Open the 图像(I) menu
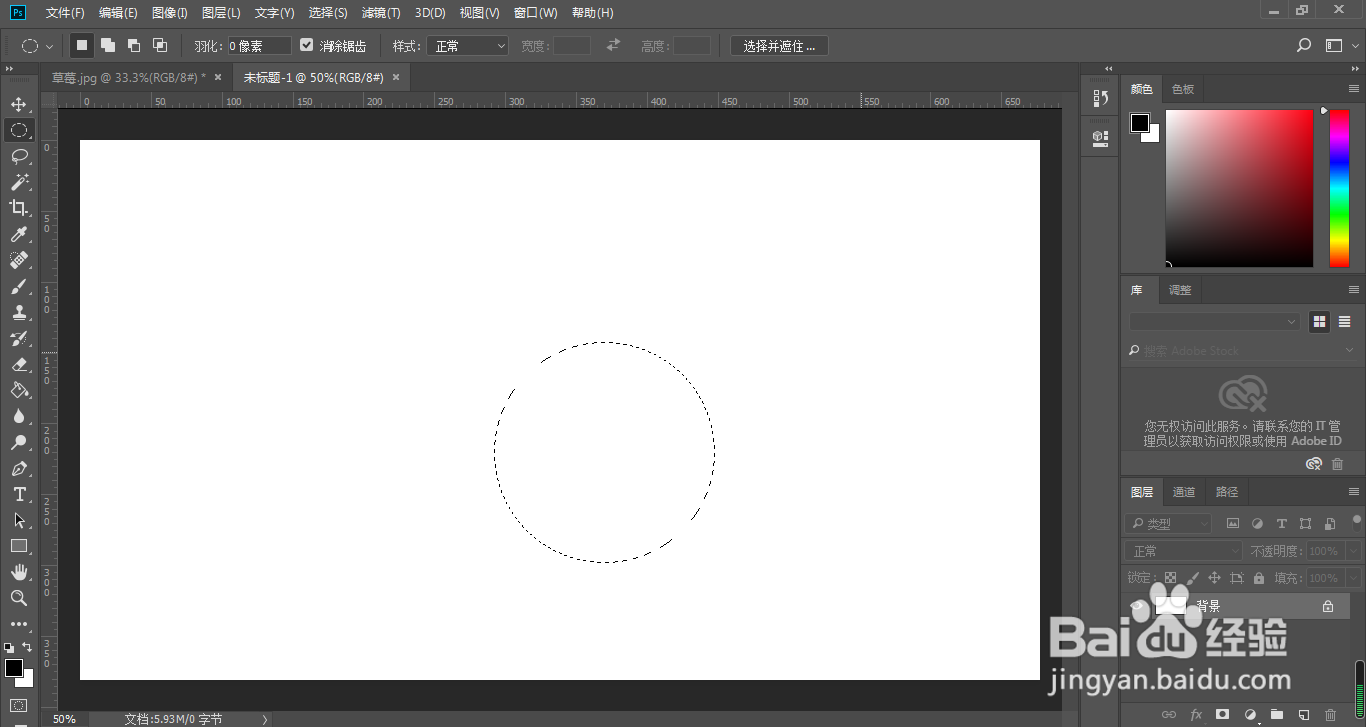Image resolution: width=1366 pixels, height=727 pixels. (x=170, y=13)
